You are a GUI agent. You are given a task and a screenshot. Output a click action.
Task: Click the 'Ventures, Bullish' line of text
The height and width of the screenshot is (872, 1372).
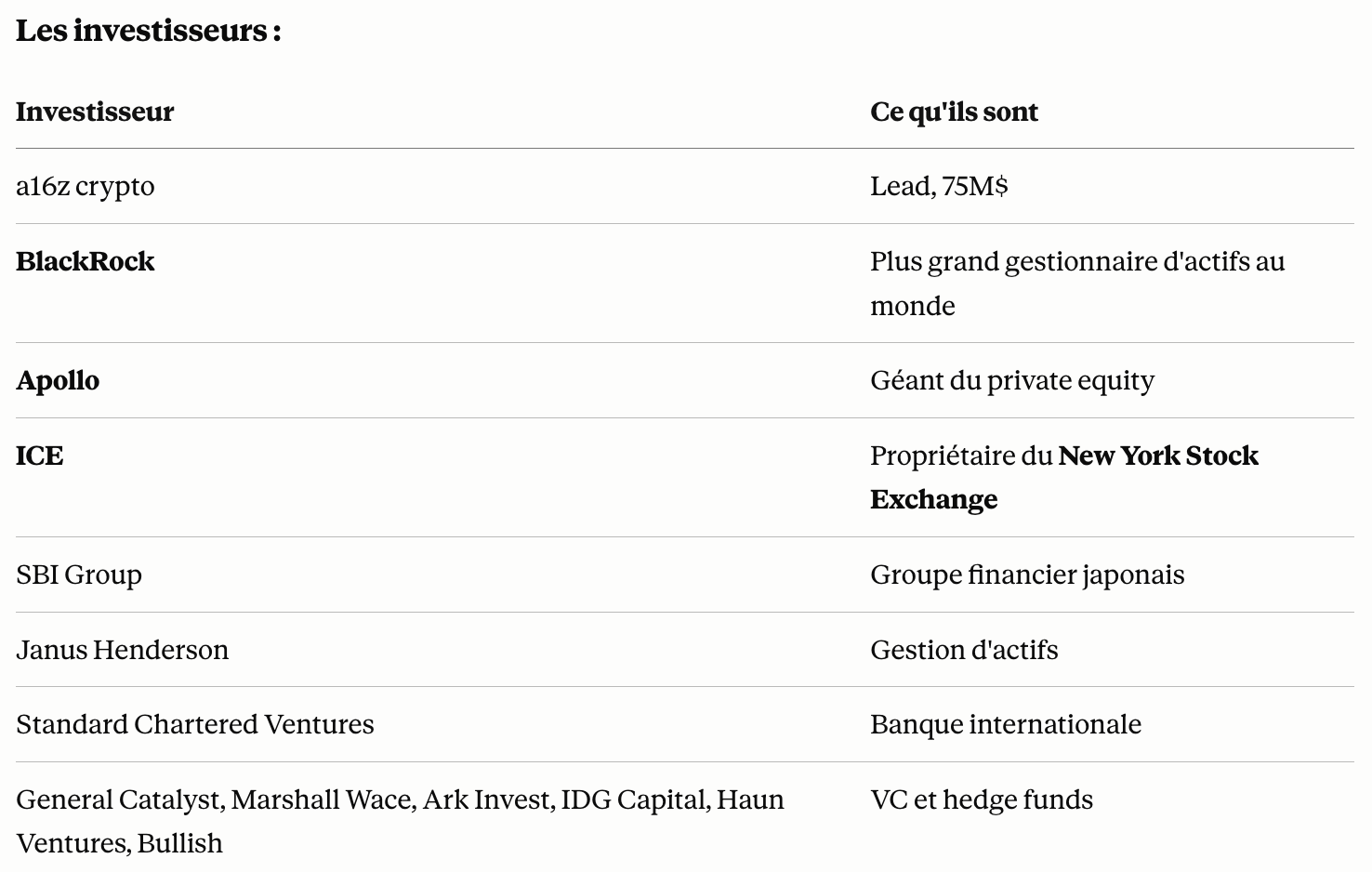coord(119,844)
